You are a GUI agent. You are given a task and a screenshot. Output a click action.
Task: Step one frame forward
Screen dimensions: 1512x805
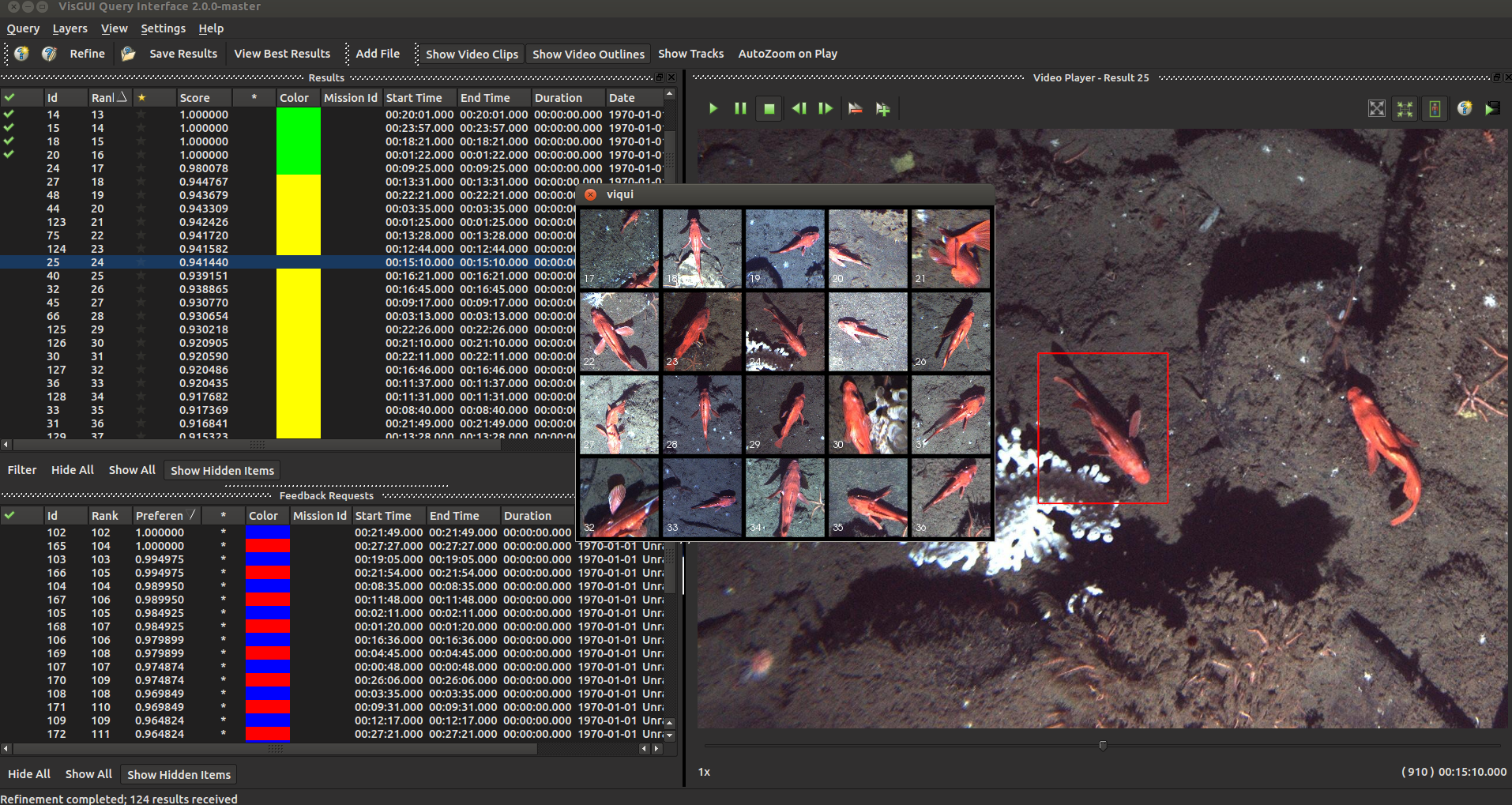(826, 108)
